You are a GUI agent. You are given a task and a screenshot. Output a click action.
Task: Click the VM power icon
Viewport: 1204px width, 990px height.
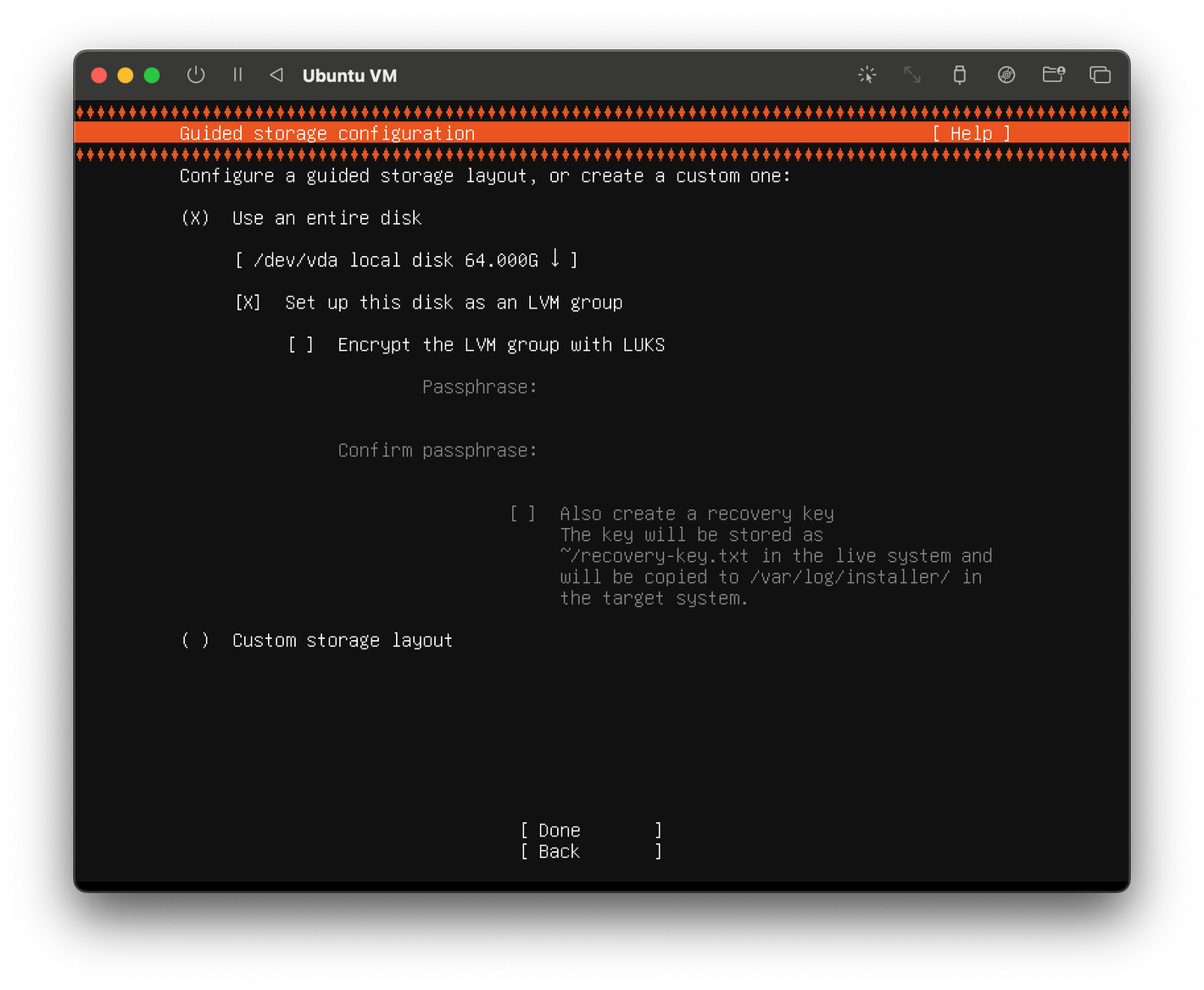(196, 75)
